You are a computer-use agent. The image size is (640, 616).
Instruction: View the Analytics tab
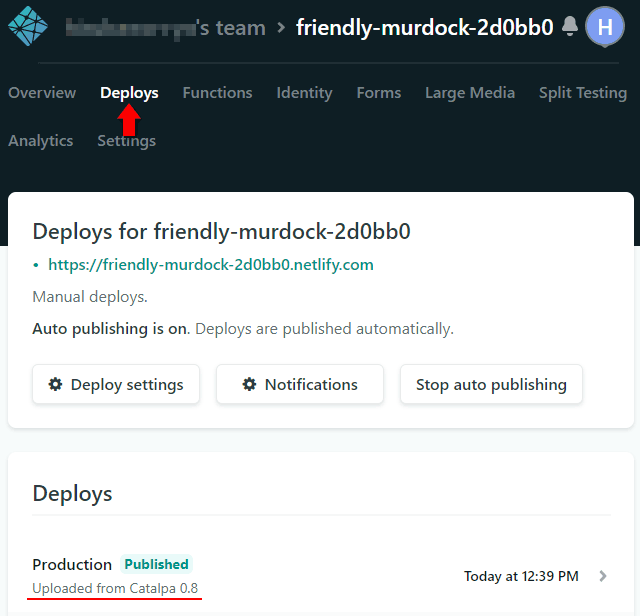point(41,141)
